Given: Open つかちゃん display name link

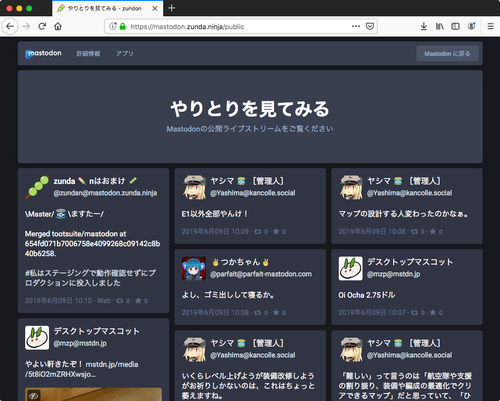Looking at the screenshot, I should tap(241, 262).
